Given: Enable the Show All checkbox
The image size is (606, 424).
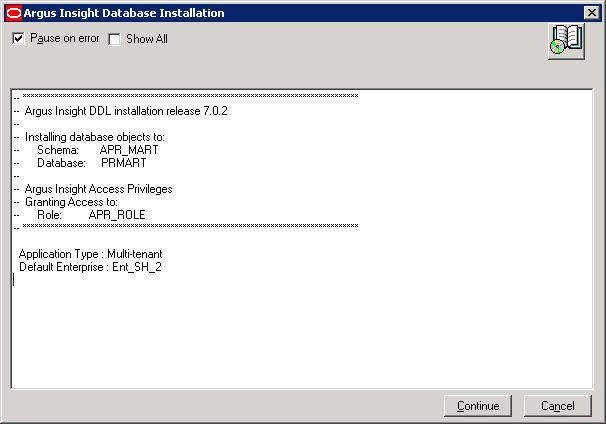Looking at the screenshot, I should [114, 39].
